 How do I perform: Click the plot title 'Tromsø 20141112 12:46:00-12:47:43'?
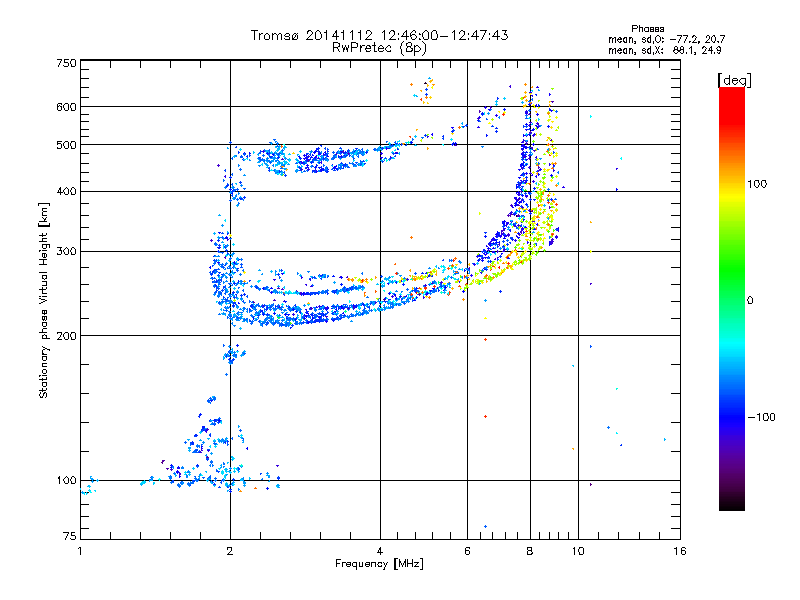[380, 35]
